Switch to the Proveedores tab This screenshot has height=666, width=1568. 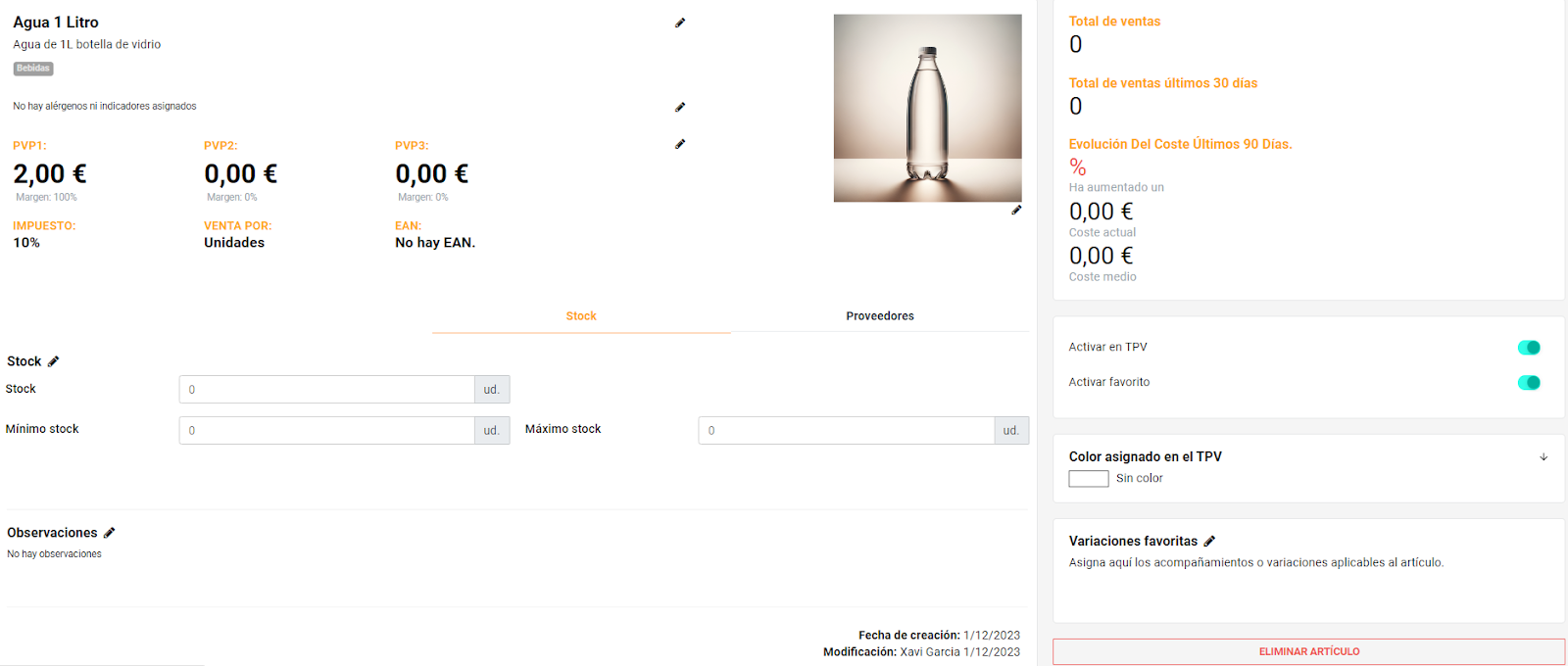tap(879, 316)
